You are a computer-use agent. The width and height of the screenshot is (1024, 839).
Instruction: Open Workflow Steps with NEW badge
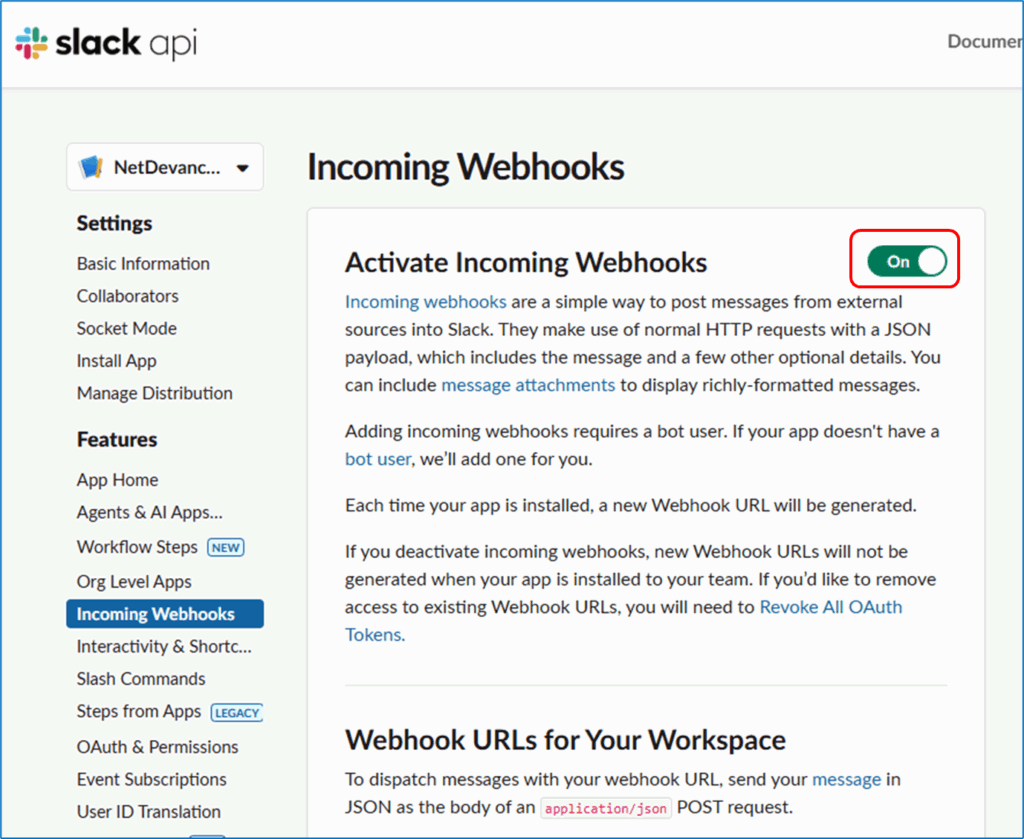[137, 547]
